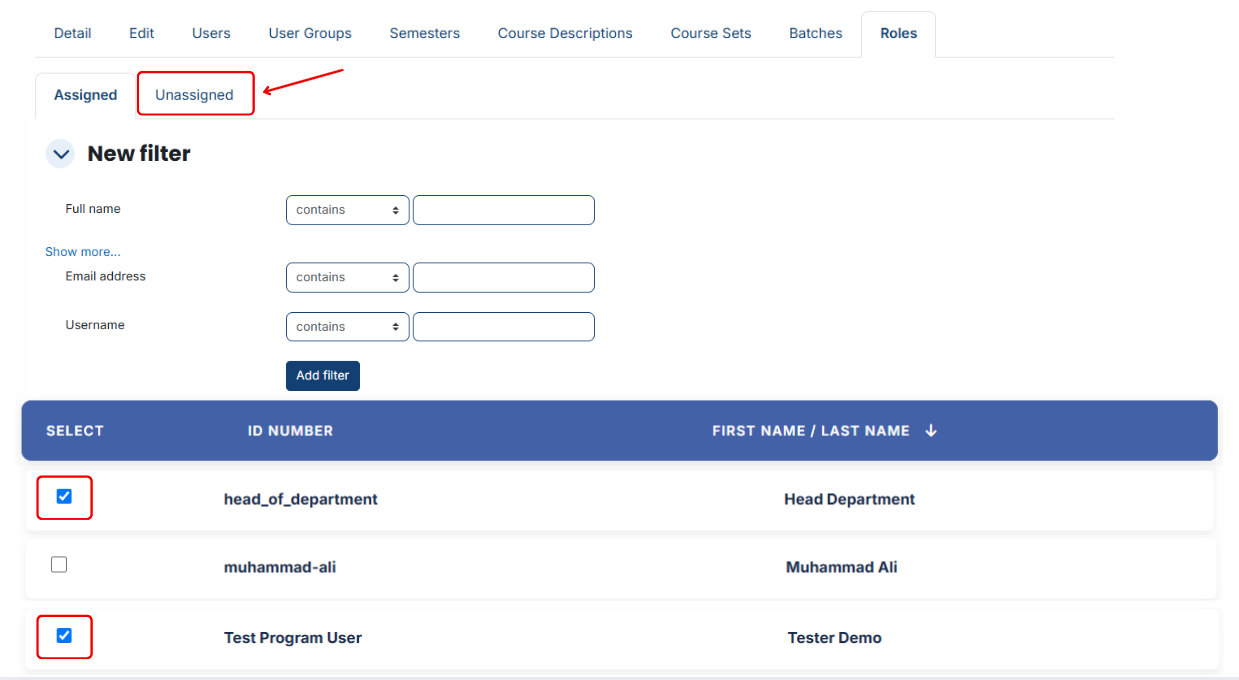Open the Batches tab
This screenshot has width=1239, height=680.
point(816,33)
